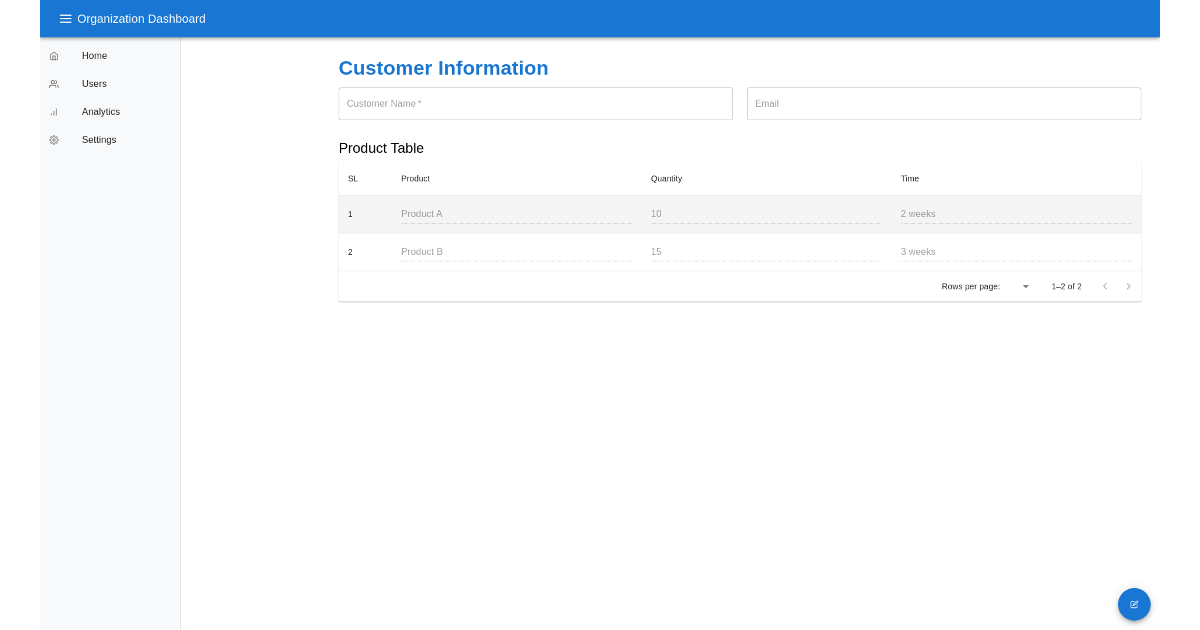This screenshot has height=630, width=1200.
Task: Click into the Email field
Action: point(943,104)
